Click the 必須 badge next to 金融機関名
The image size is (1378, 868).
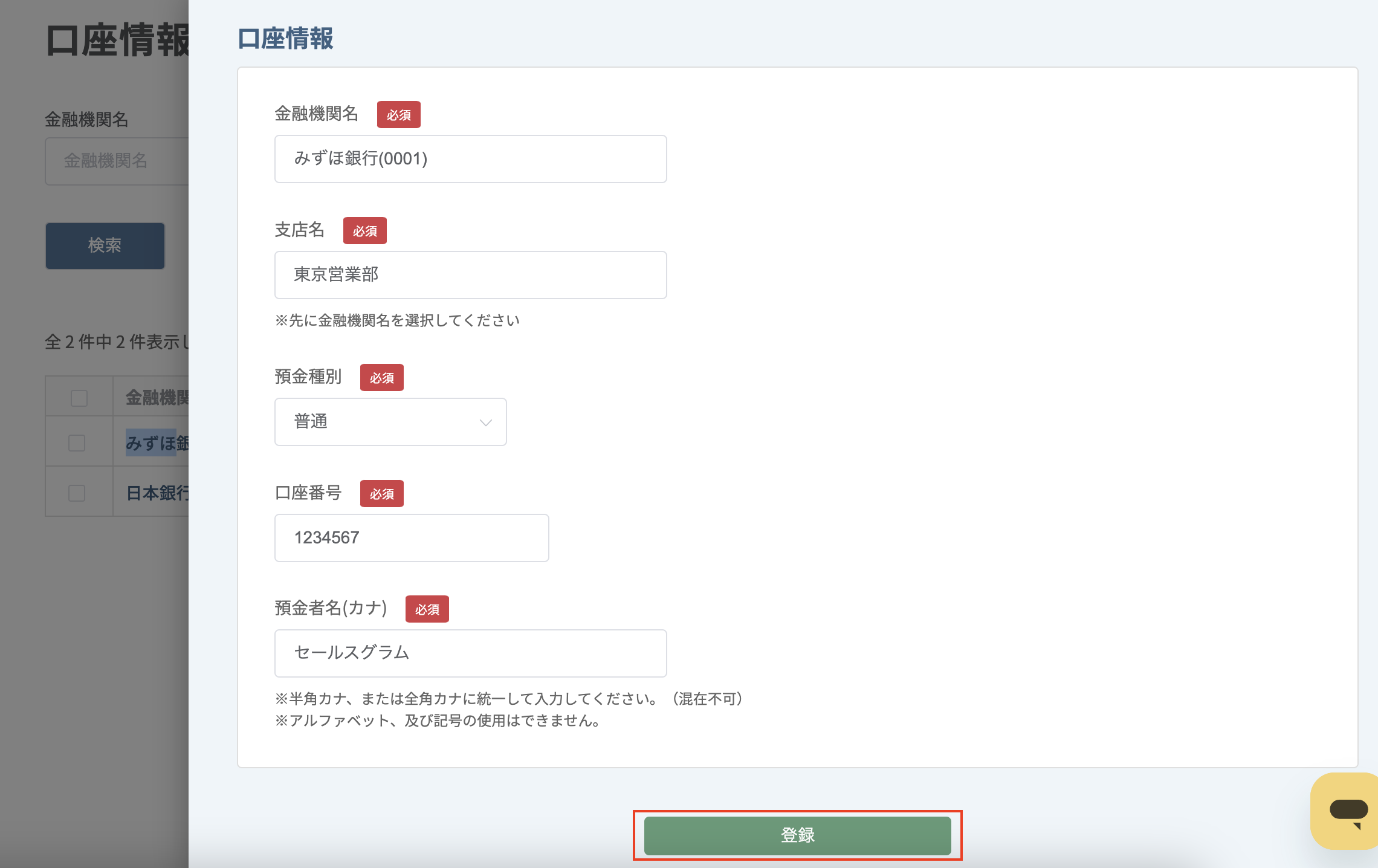coord(399,115)
